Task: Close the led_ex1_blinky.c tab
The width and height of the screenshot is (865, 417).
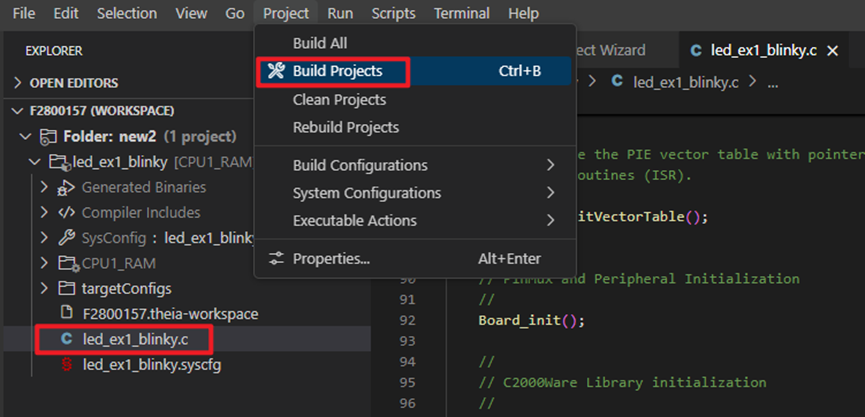Action: click(x=832, y=51)
